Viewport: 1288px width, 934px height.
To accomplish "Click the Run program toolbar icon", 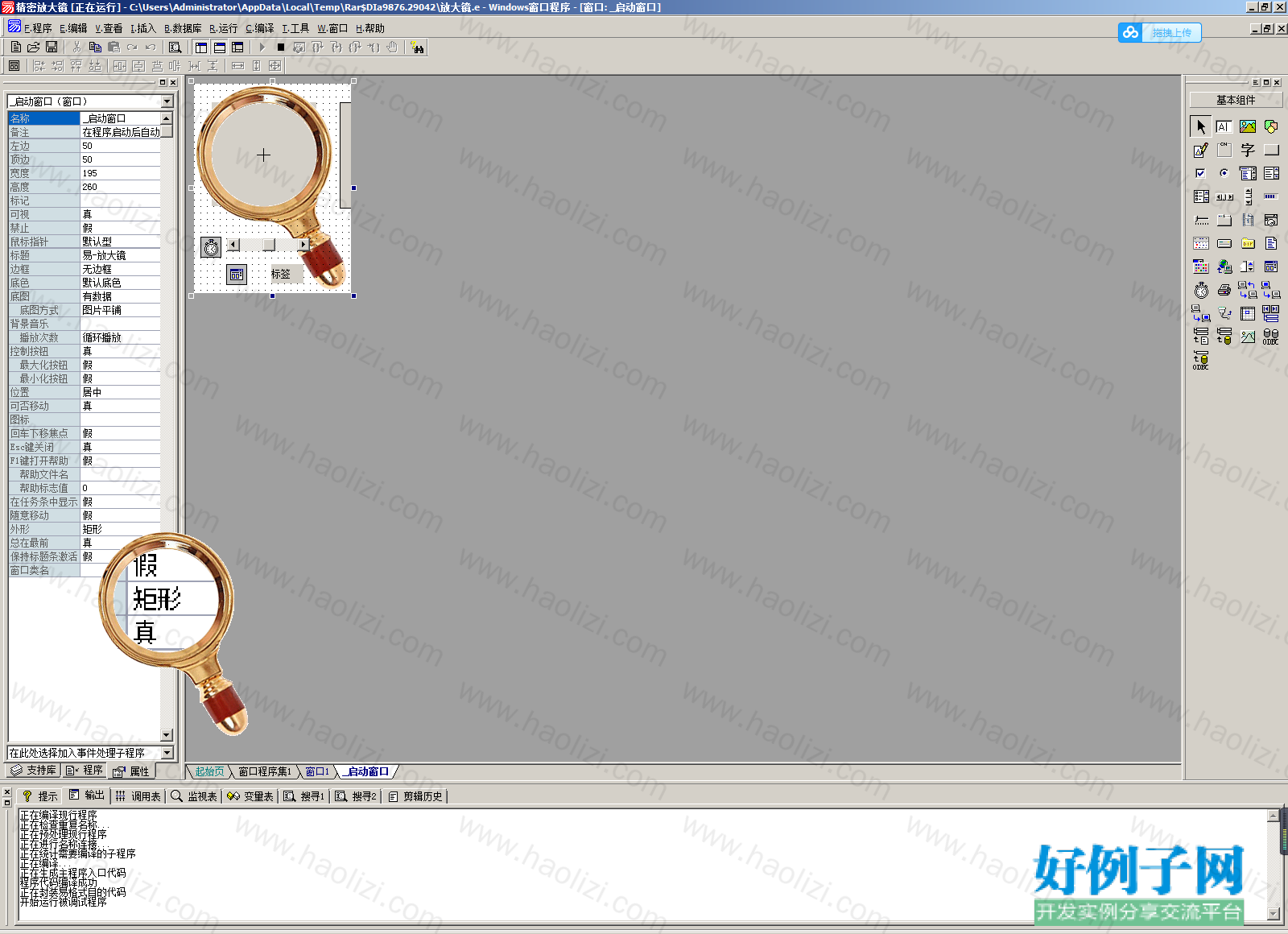I will coord(262,48).
